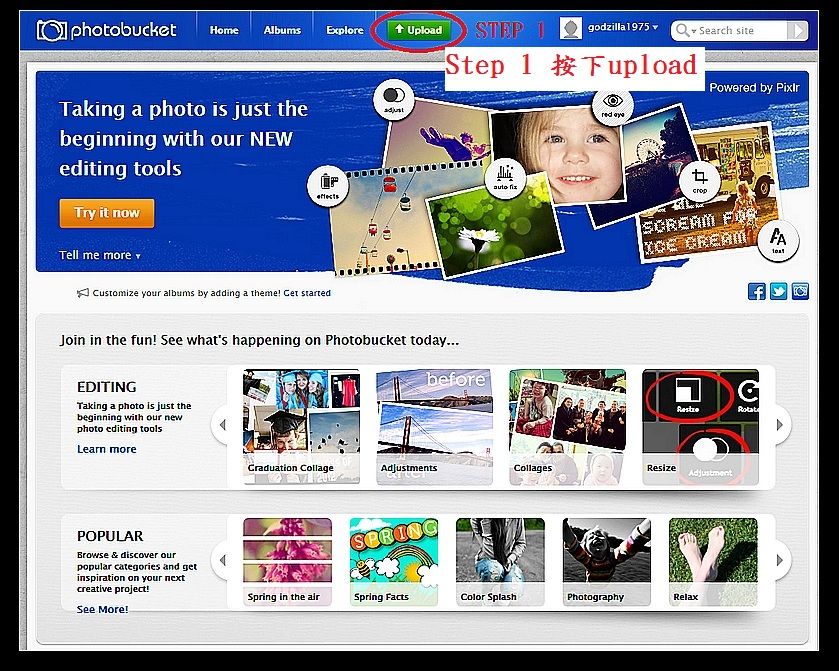Image resolution: width=839 pixels, height=671 pixels.
Task: Open the Spring Facts thumbnail
Action: pos(394,562)
